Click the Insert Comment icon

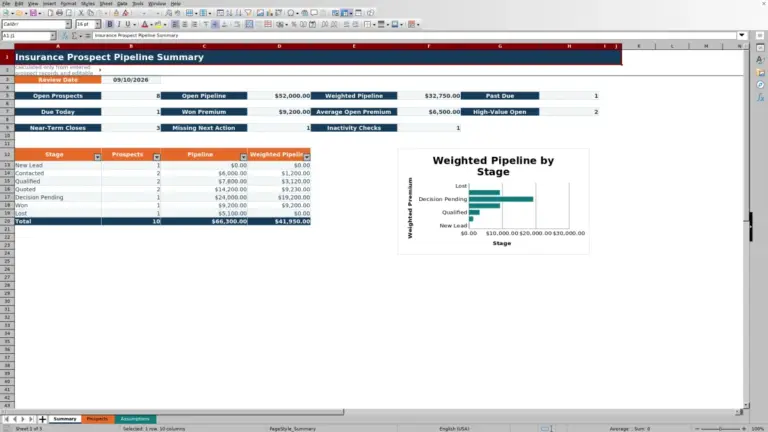tap(314, 13)
